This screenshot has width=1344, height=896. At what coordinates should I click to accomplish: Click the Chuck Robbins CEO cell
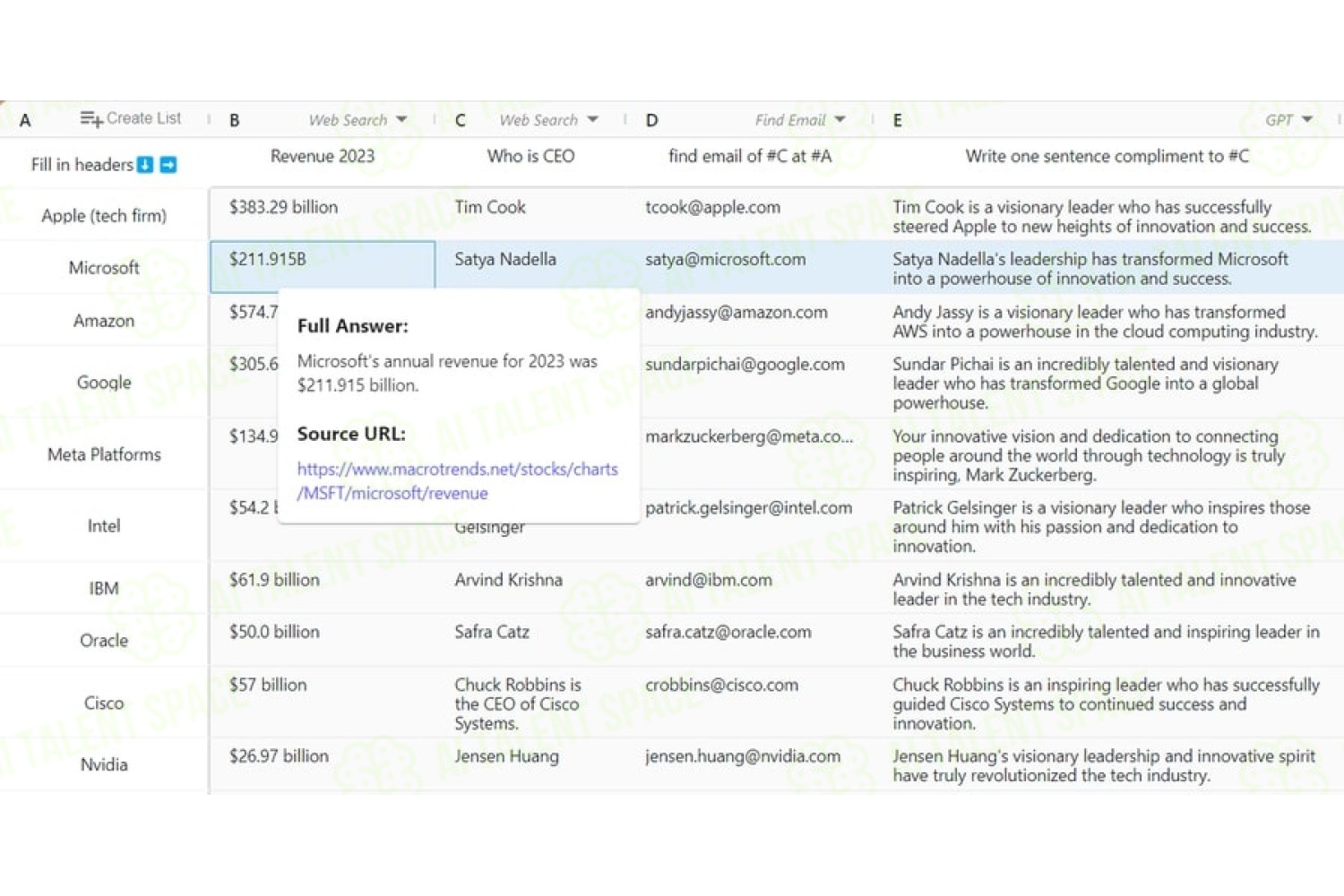click(530, 702)
